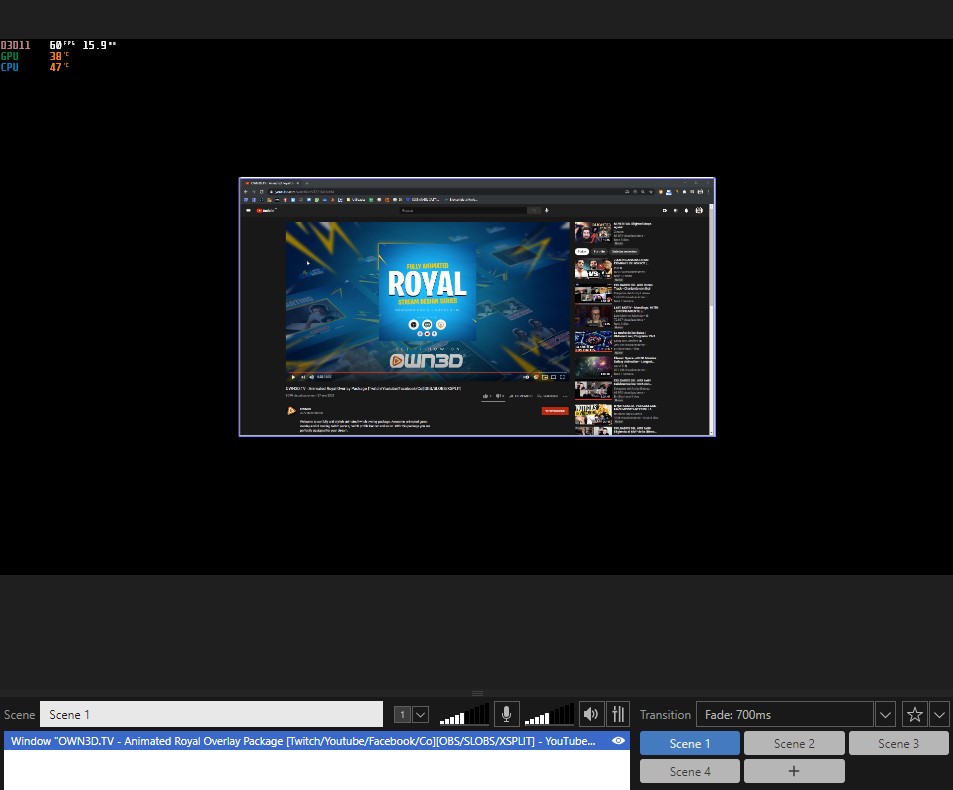953x790 pixels.
Task: Add a new scene with the plus button
Action: 794,771
